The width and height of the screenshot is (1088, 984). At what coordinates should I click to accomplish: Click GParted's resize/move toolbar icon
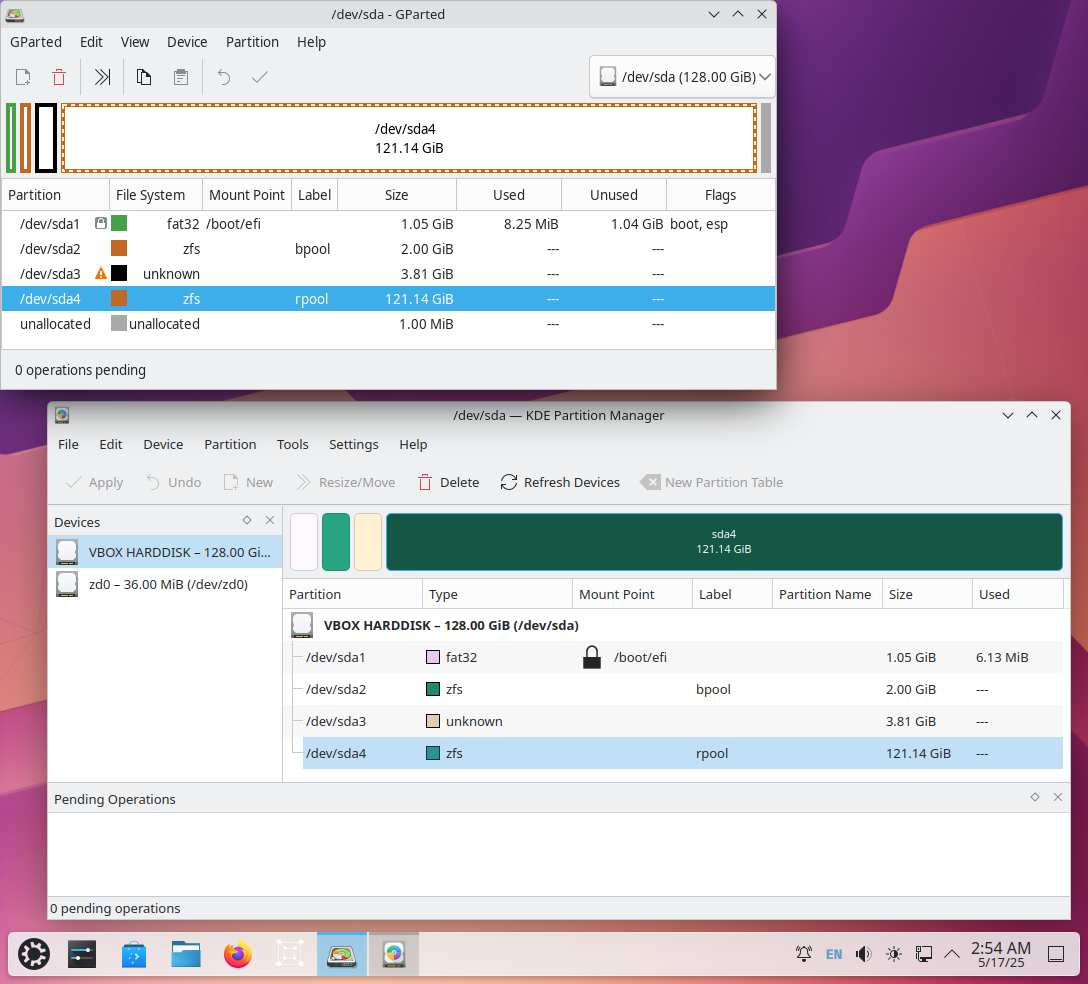tap(103, 77)
